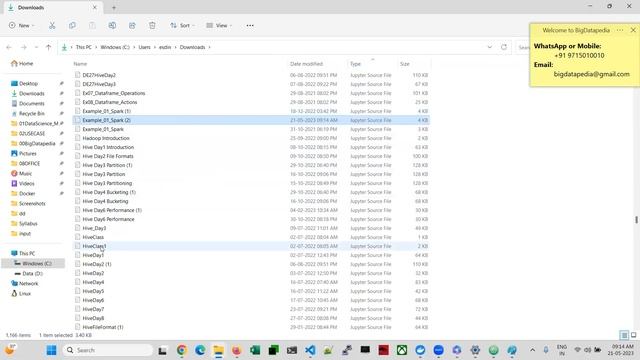
Task: Click the Back navigation arrow
Action: (9, 47)
